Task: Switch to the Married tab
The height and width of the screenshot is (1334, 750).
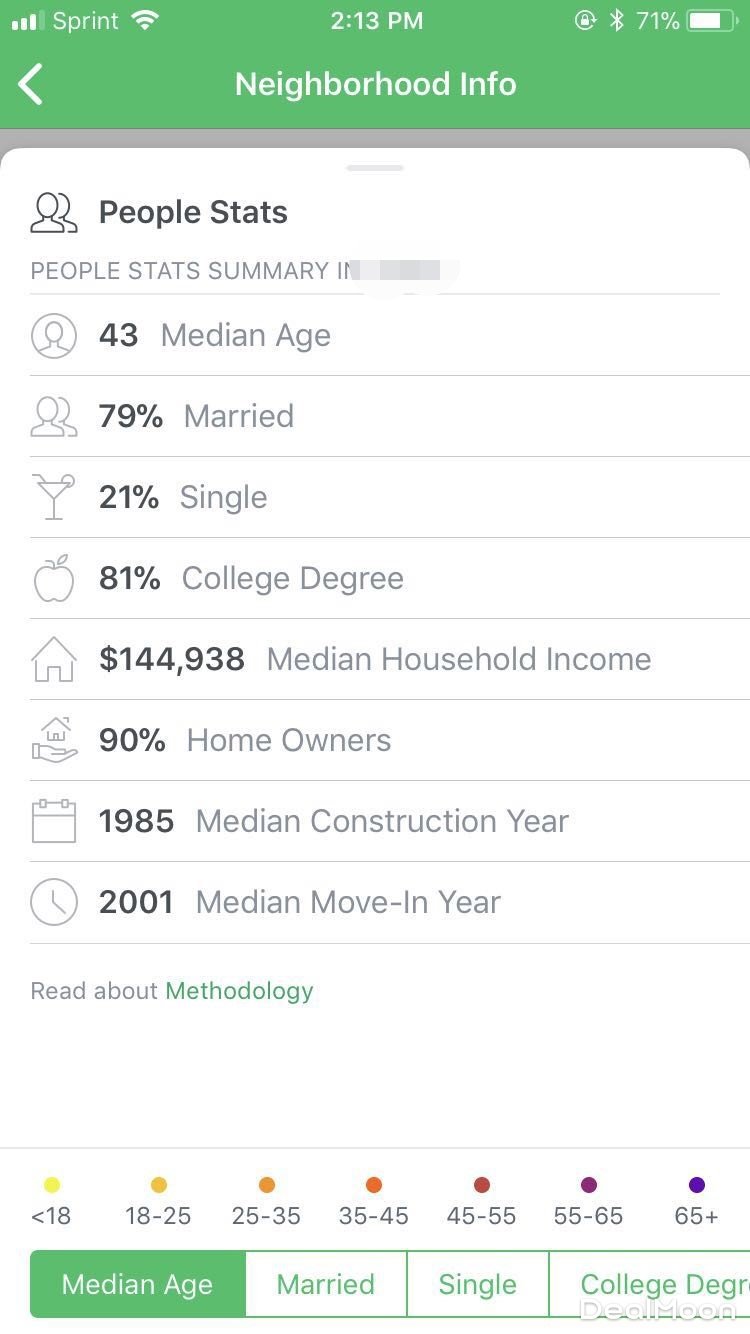Action: click(326, 1285)
